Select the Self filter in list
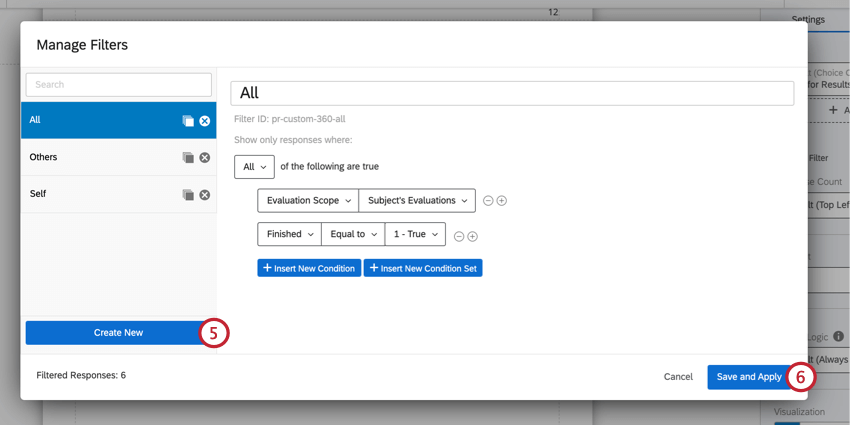Image resolution: width=850 pixels, height=425 pixels. (x=118, y=194)
